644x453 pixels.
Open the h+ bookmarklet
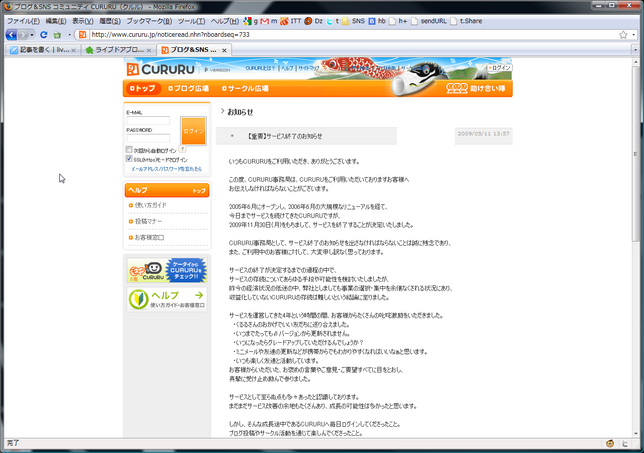pyautogui.click(x=398, y=21)
